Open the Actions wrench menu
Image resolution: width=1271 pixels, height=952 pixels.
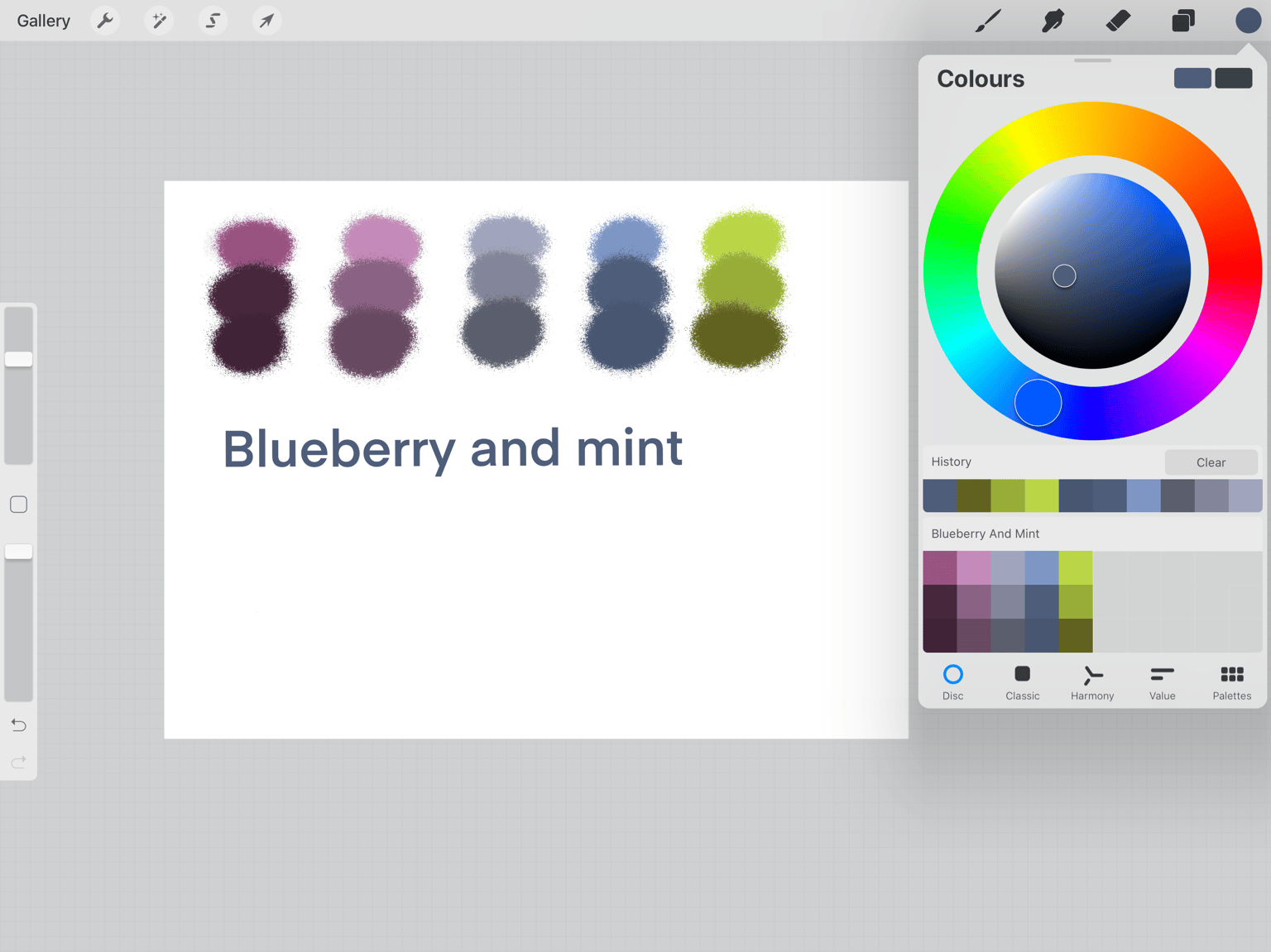tap(105, 20)
